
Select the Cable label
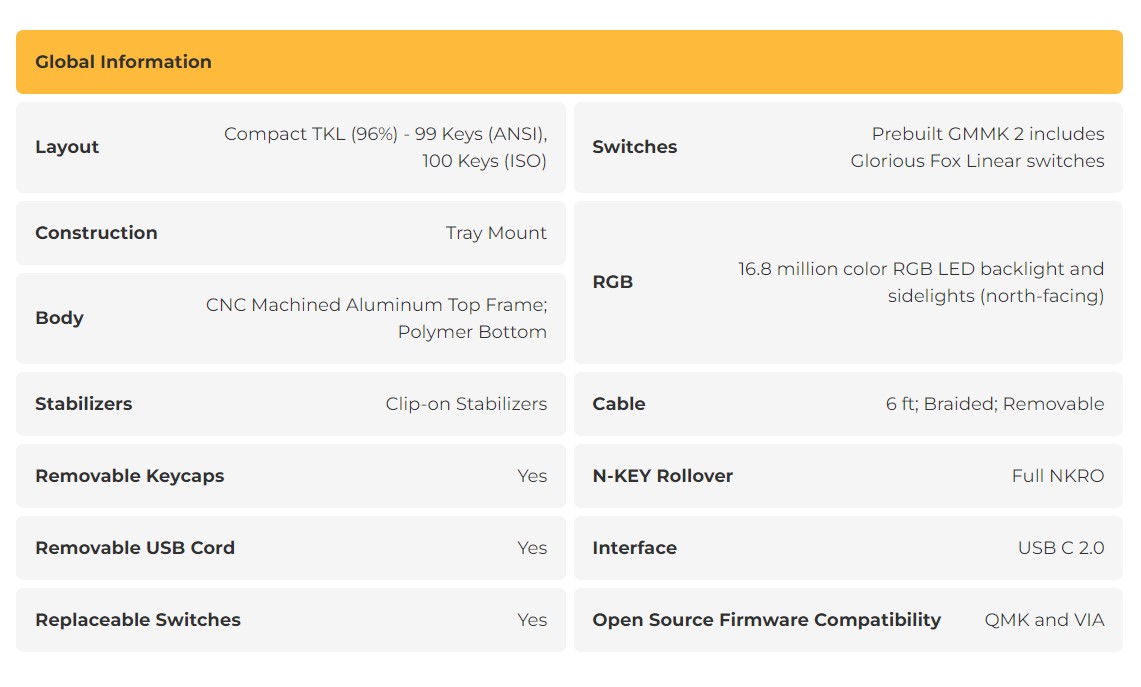tap(619, 404)
